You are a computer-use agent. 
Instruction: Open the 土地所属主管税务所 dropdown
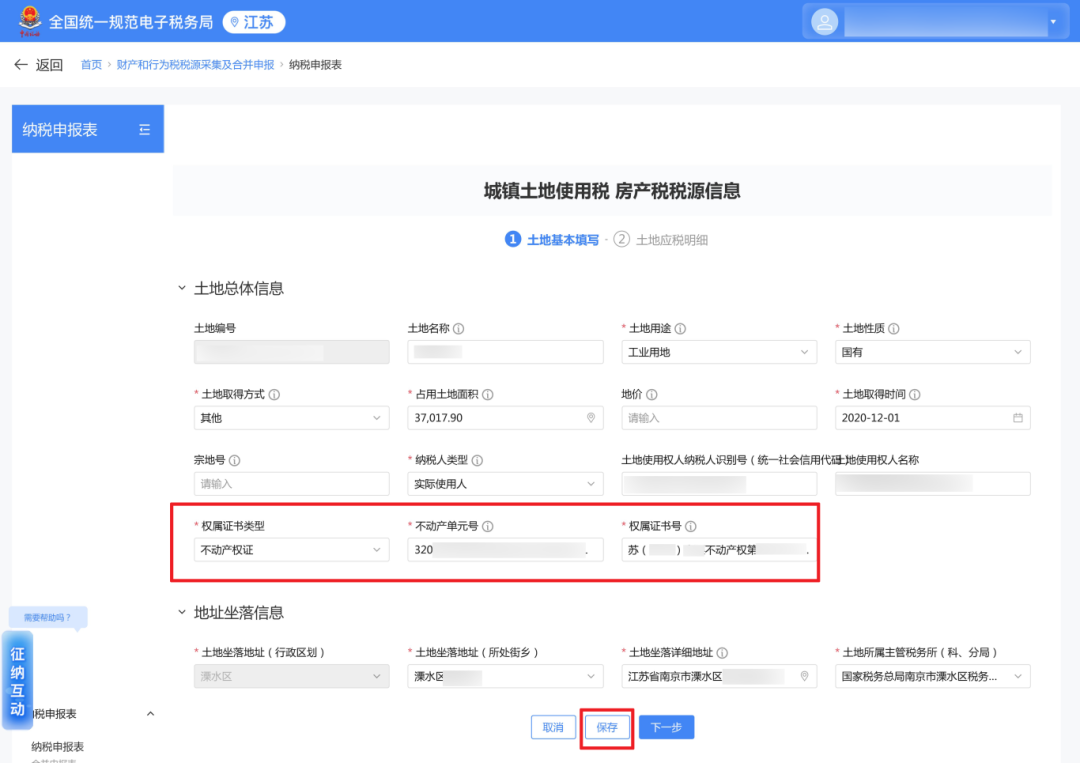click(x=933, y=676)
